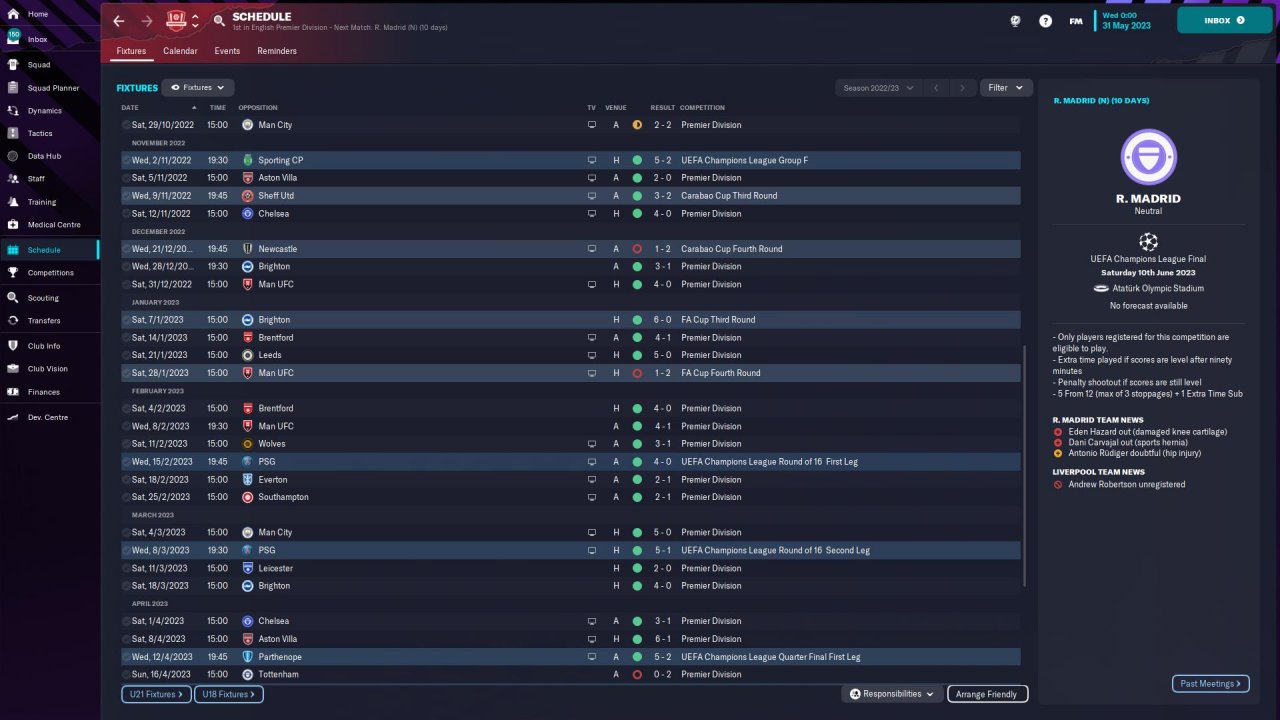
Task: Click Andrew Robertson unregistered line
Action: point(1119,485)
